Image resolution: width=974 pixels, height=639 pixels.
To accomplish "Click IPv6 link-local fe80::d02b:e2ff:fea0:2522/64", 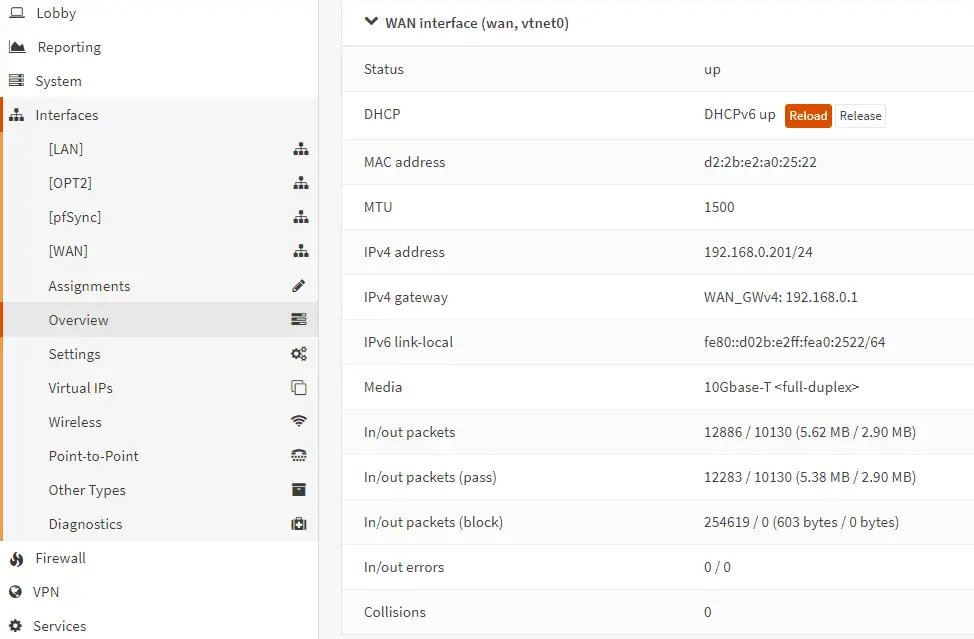I will (x=794, y=342).
